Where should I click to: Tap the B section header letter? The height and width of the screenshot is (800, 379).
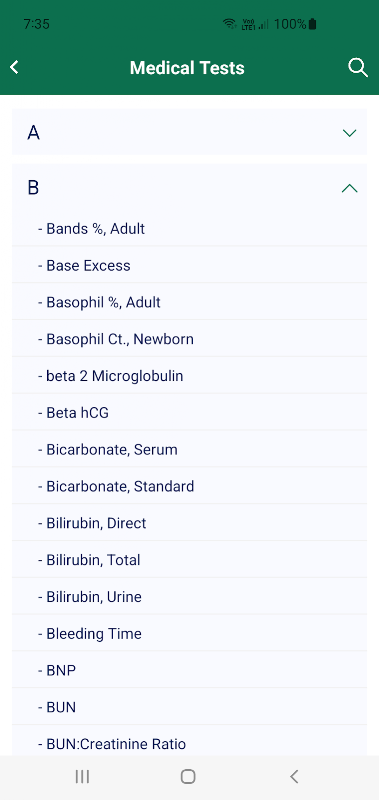pos(33,188)
